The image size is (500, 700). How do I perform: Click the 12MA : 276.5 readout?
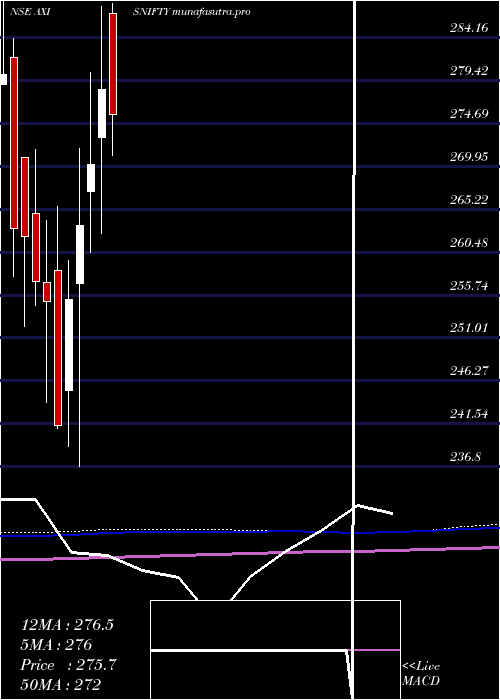[x=67, y=625]
